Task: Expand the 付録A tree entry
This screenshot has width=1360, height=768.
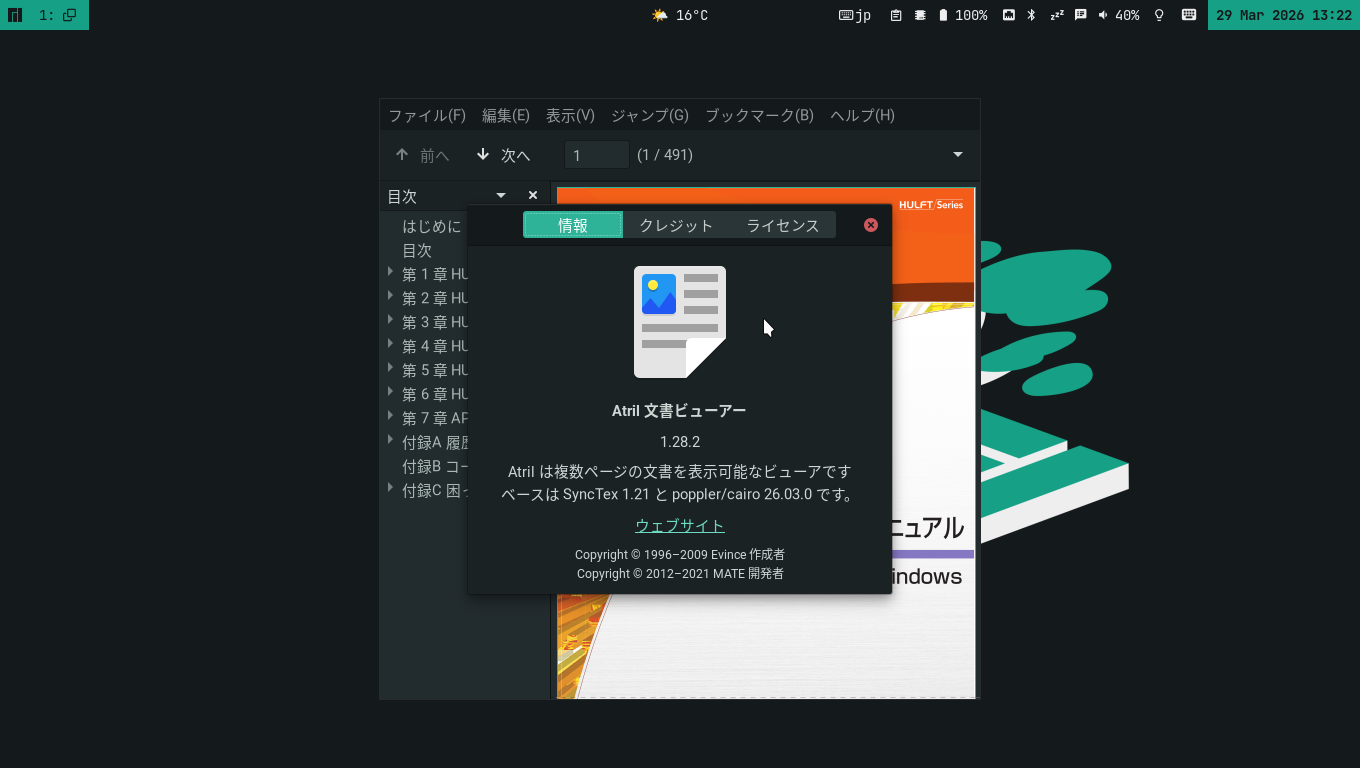Action: (390, 440)
